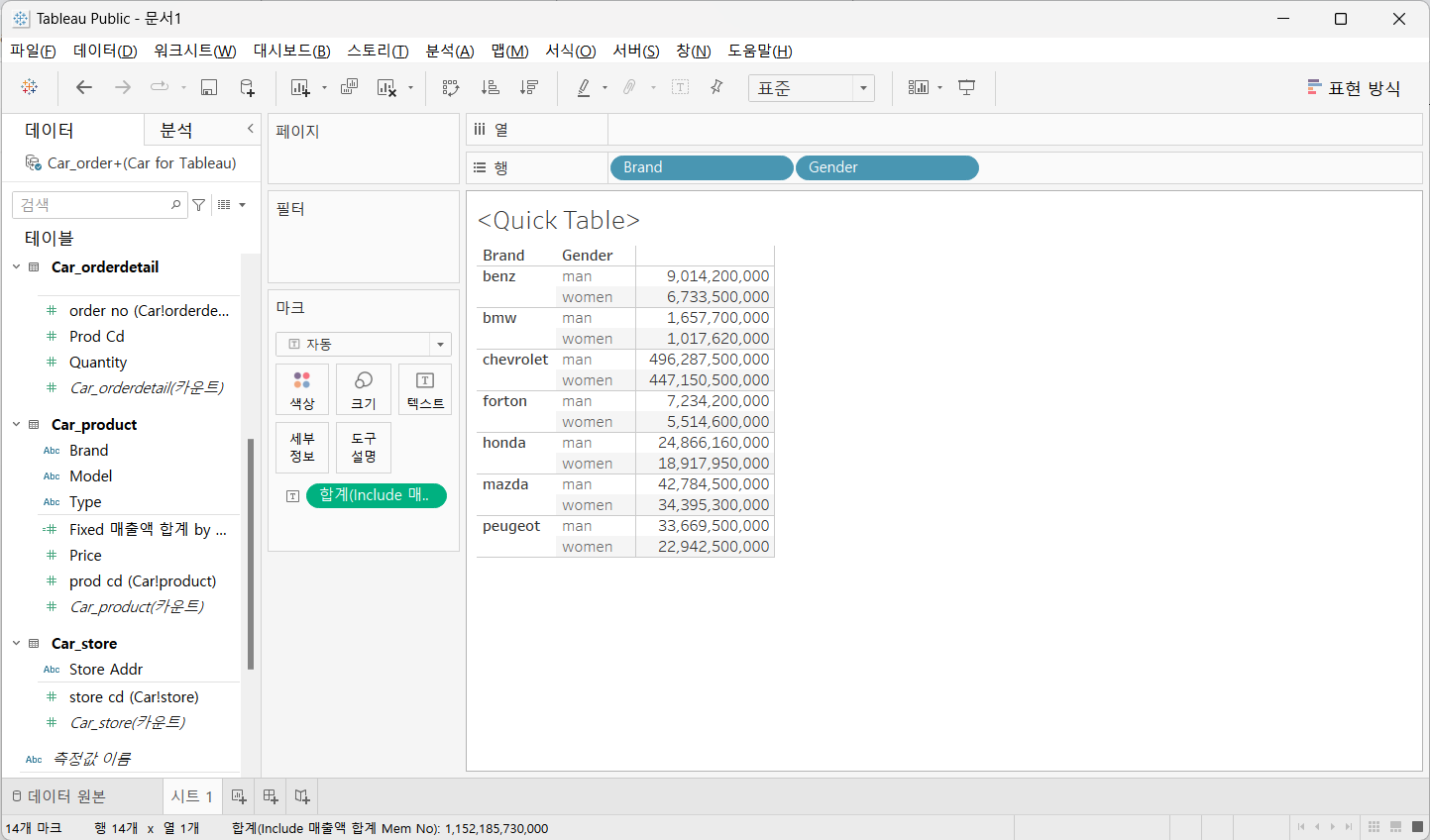Select the Model field
This screenshot has height=840, width=1430.
point(91,476)
